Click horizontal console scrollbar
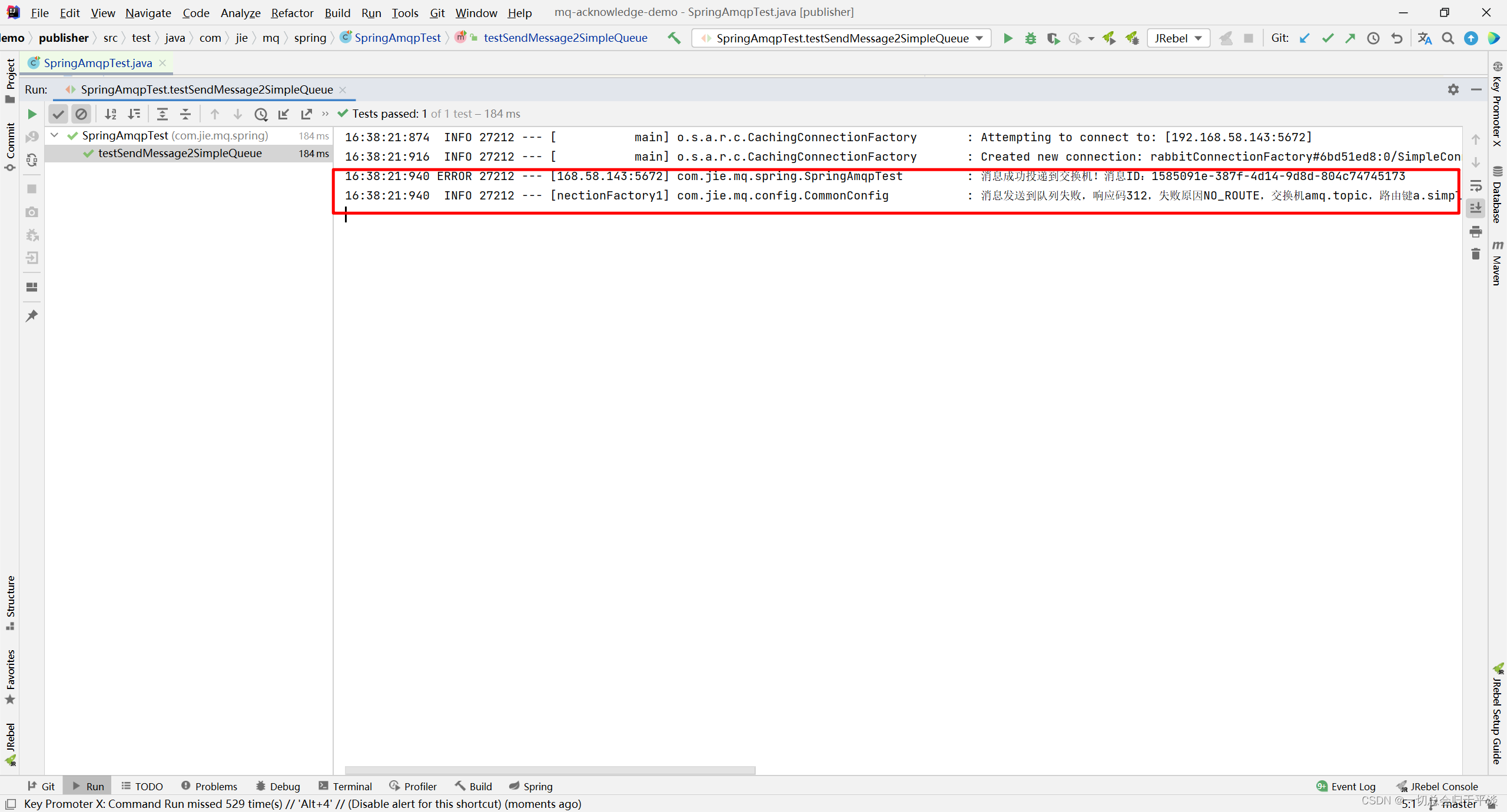 [x=550, y=770]
